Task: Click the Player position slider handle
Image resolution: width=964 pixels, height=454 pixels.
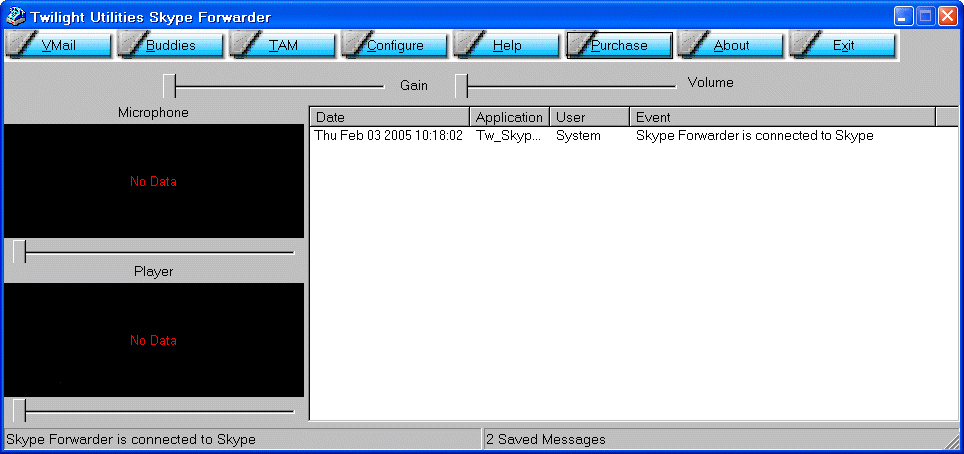Action: point(20,410)
